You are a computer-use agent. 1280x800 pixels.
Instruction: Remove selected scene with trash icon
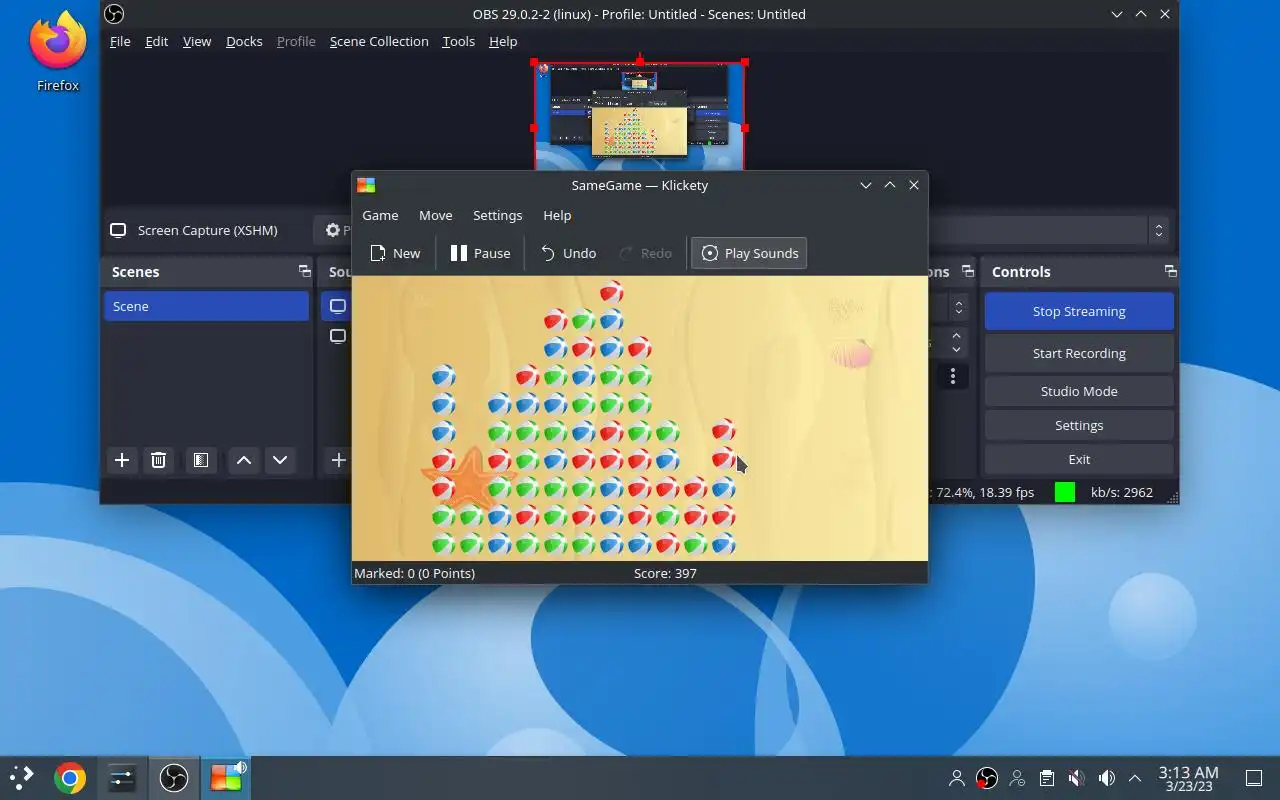[158, 460]
